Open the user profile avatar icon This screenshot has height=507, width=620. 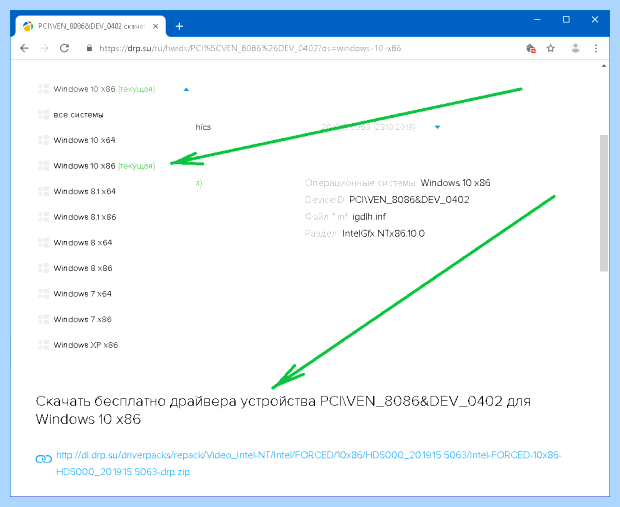coord(575,48)
